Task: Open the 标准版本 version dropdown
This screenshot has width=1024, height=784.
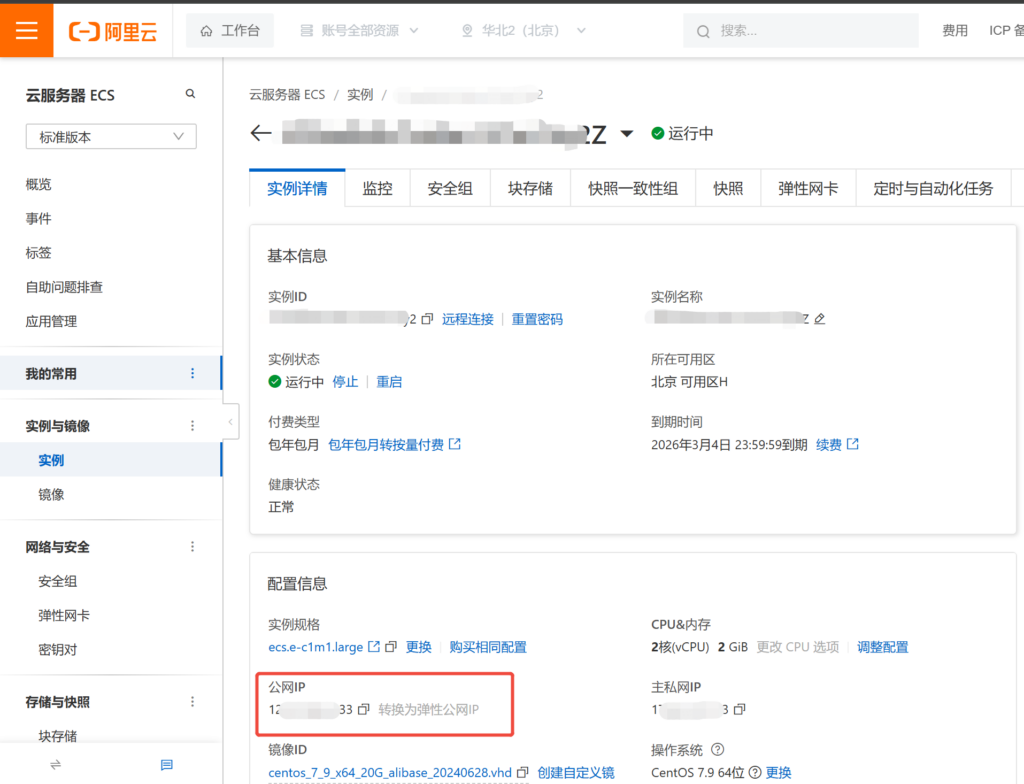Action: (x=111, y=137)
